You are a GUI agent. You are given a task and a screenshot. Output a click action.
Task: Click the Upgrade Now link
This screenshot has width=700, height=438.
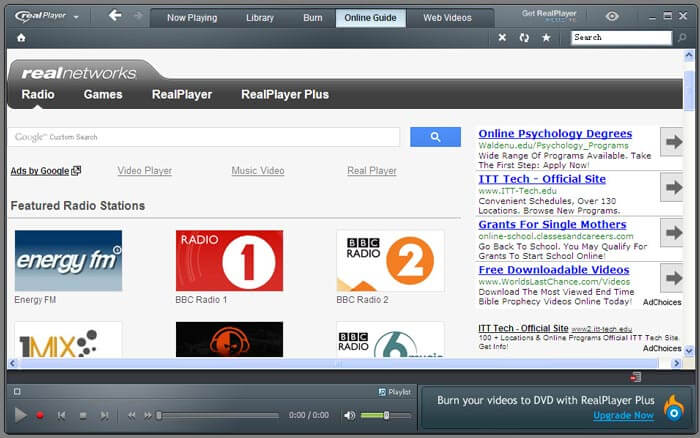623,415
